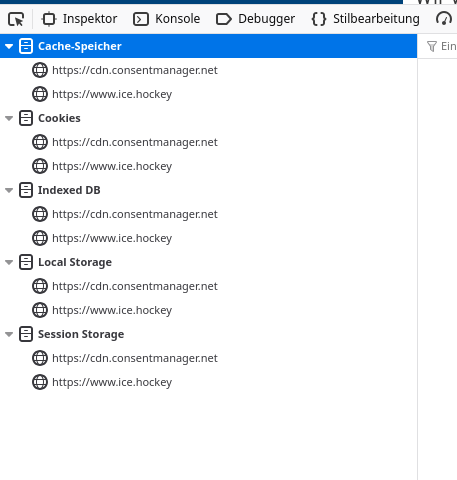The height and width of the screenshot is (480, 457).
Task: Collapse the Session Storage tree node
Action: [9, 334]
